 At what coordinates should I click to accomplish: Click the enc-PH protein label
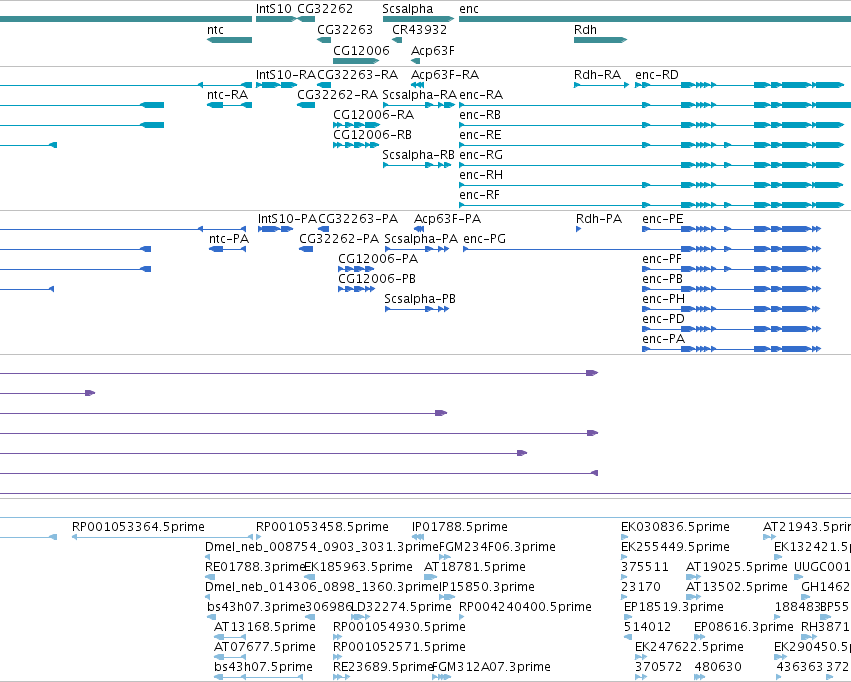[663, 299]
